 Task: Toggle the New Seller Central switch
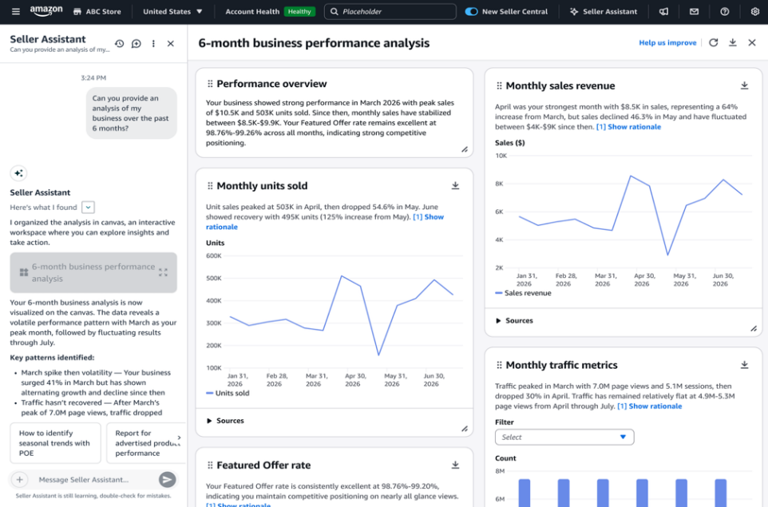point(471,11)
